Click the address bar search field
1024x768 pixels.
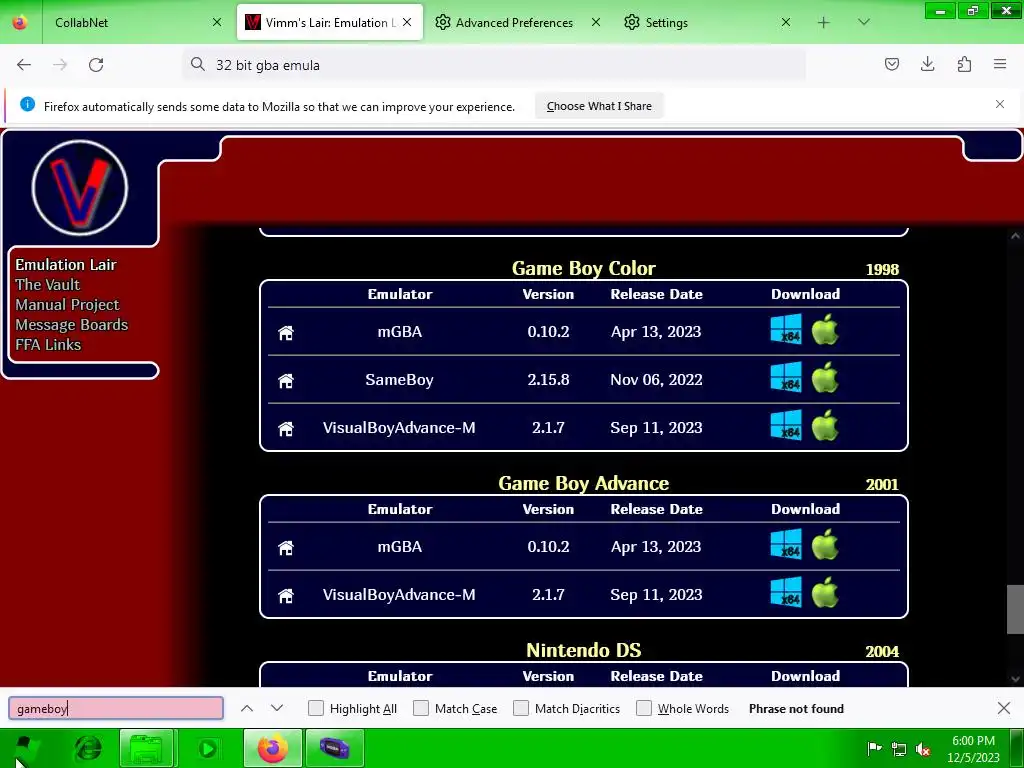(x=494, y=65)
